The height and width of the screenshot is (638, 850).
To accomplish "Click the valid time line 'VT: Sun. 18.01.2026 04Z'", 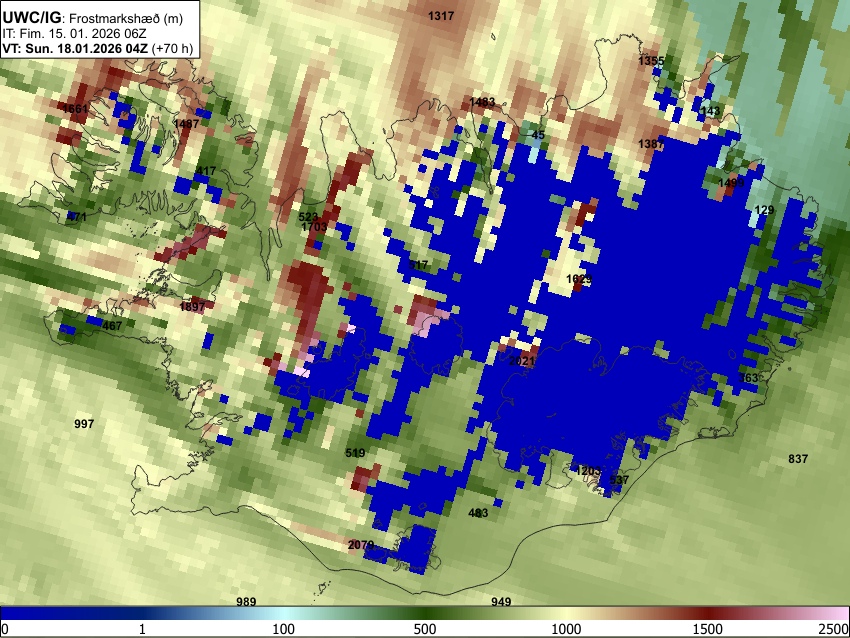I will tap(75, 48).
